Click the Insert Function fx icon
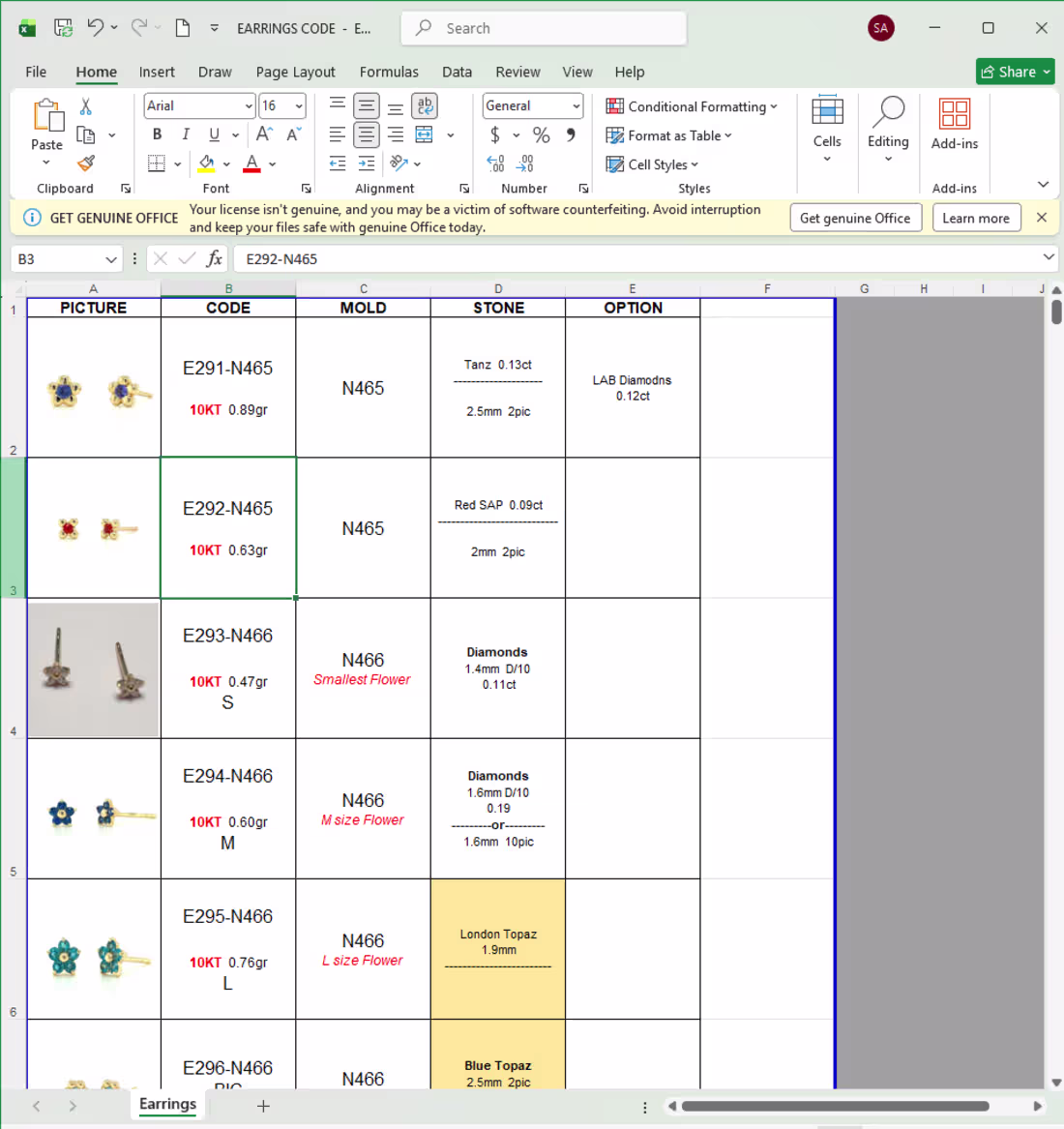 [214, 258]
